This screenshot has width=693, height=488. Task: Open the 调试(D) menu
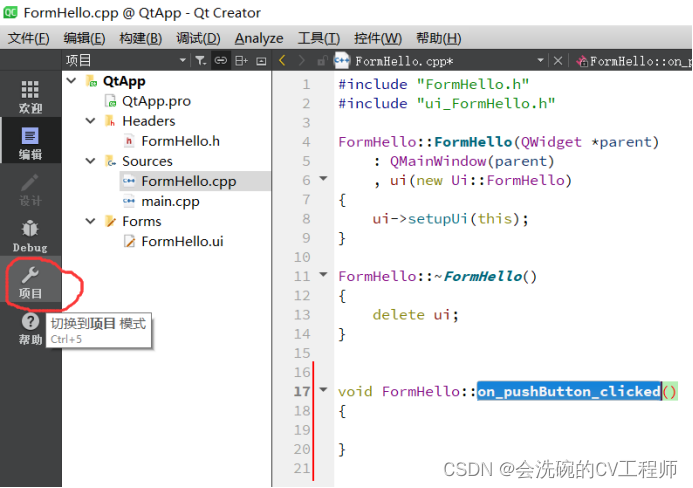(198, 38)
